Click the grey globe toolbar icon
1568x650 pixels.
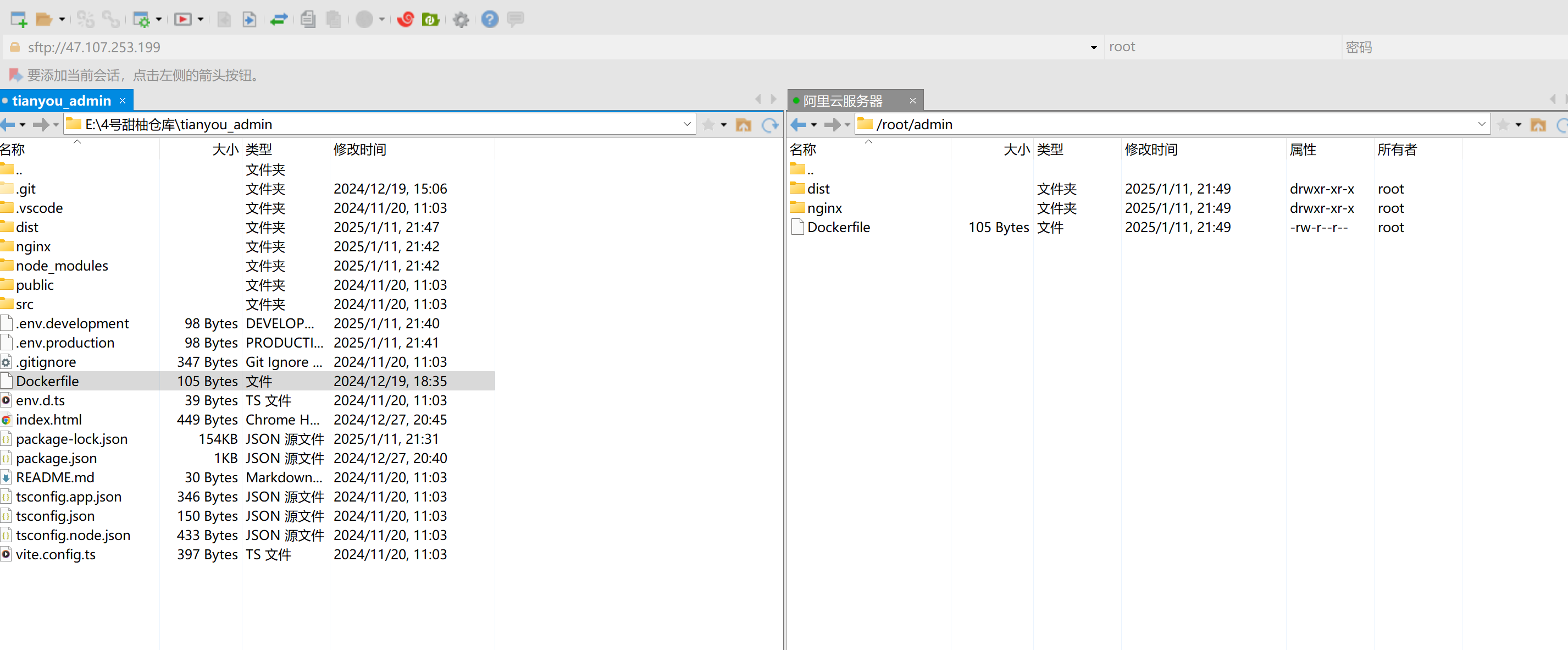(x=364, y=19)
